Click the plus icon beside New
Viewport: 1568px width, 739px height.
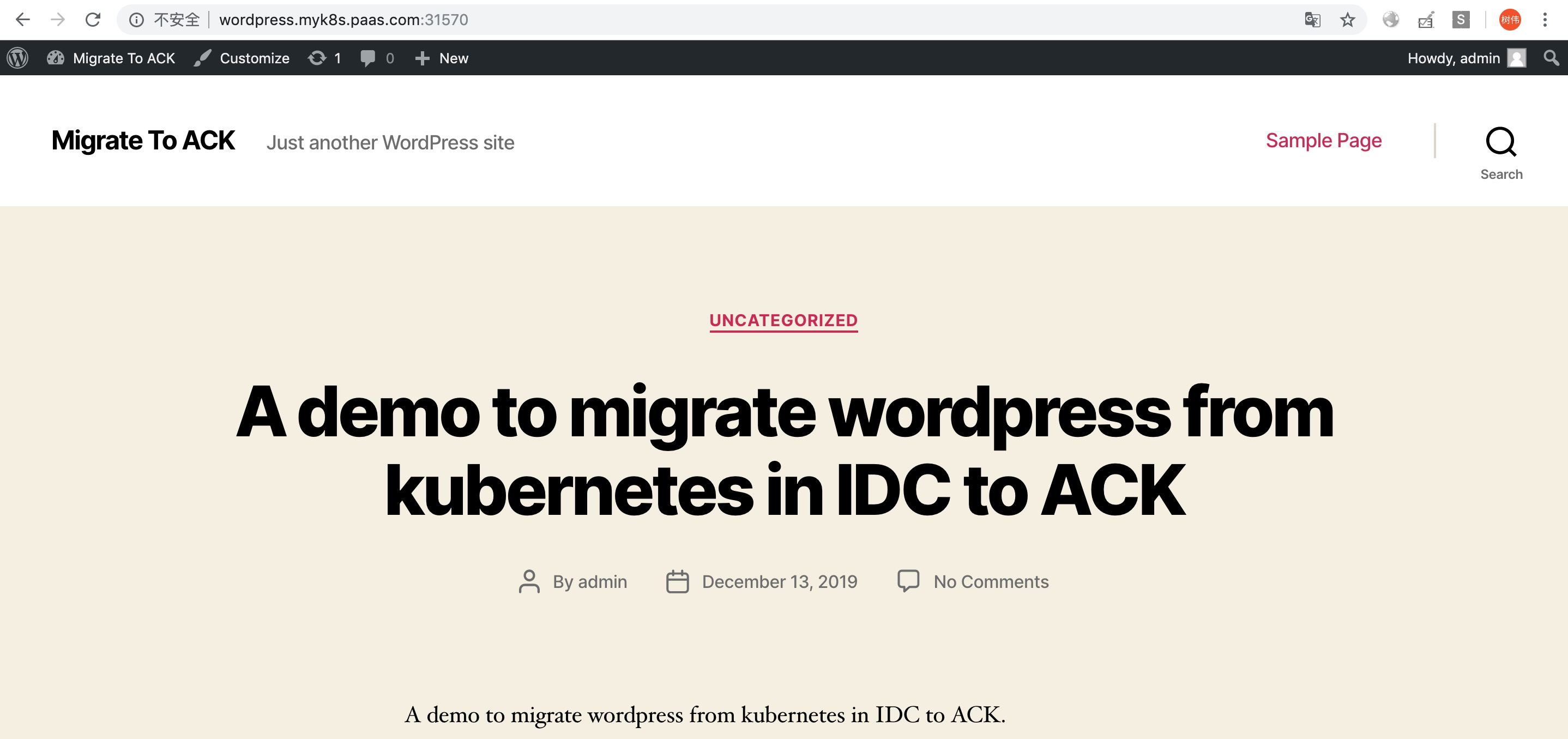[422, 58]
